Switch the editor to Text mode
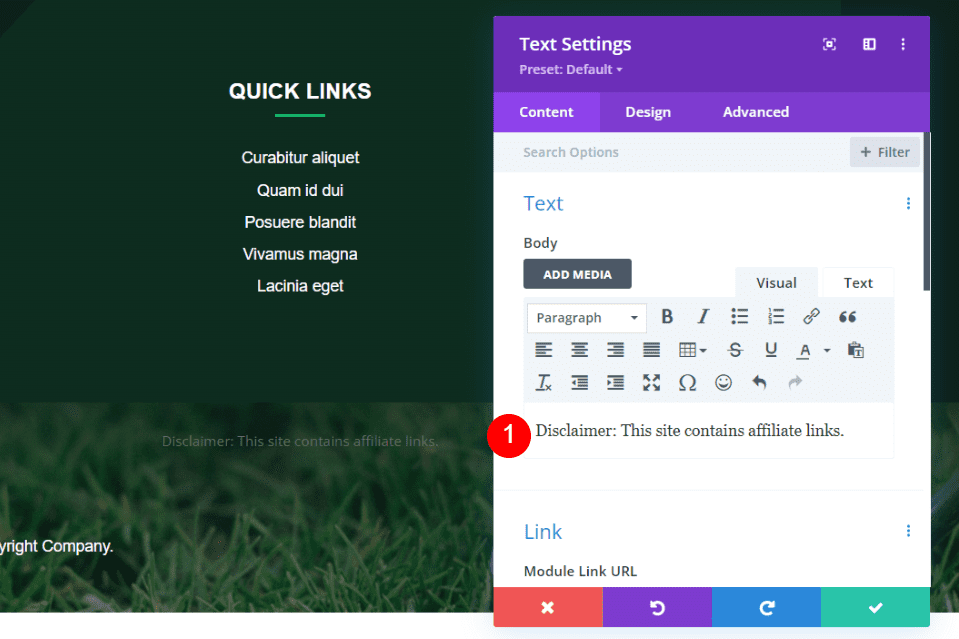 click(x=857, y=282)
